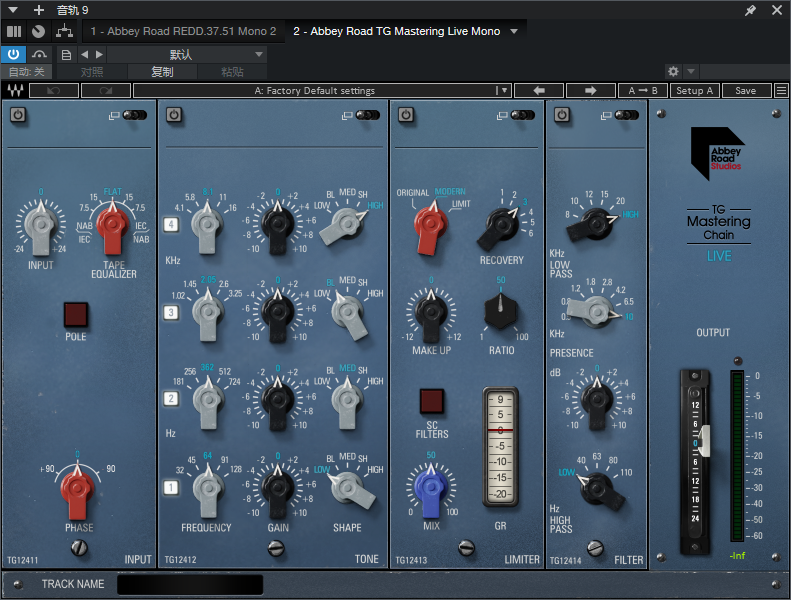Open the Waves hamburger menu

click(781, 91)
